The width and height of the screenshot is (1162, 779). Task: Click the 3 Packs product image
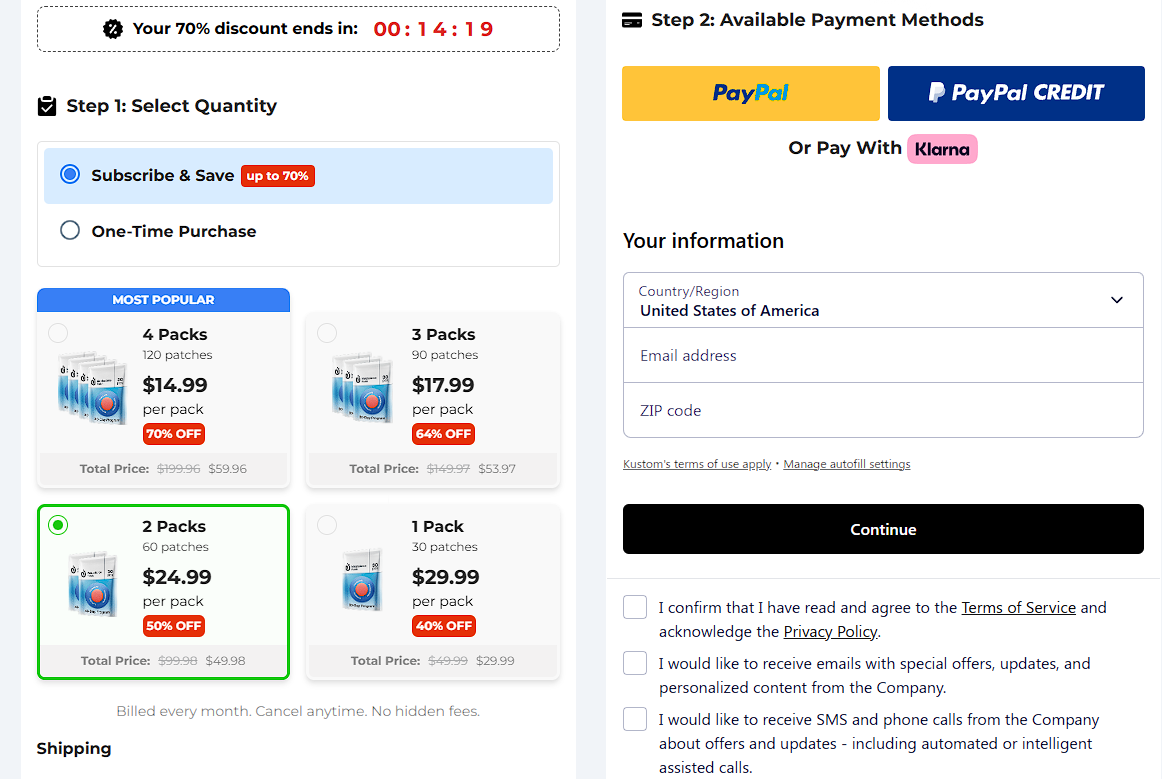click(362, 388)
